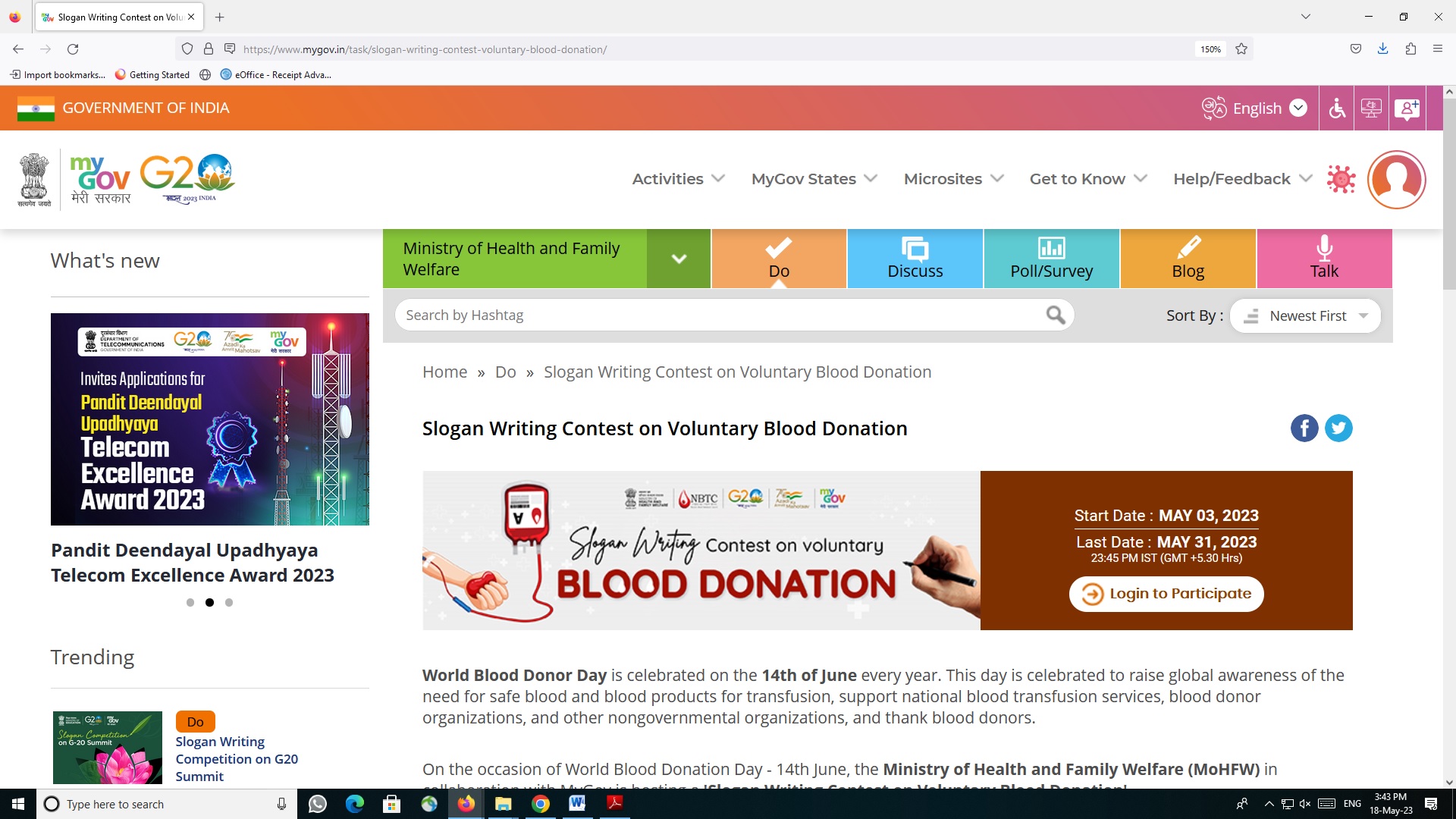Open the sitemap screen icon in header
1456x819 pixels.
1371,108
